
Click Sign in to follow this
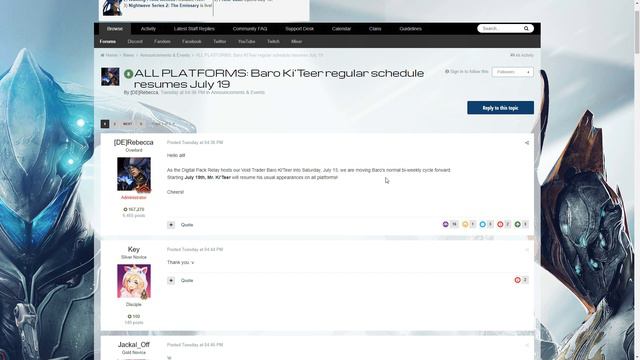(467, 71)
